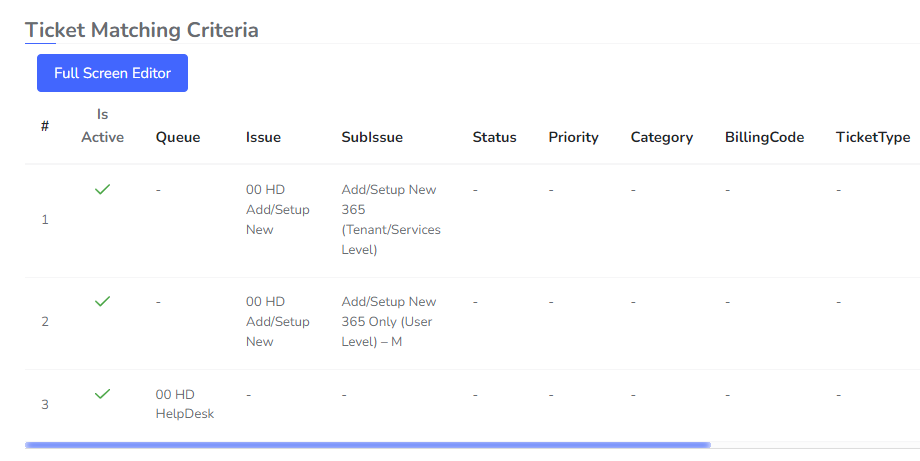Sort by the Issue column header
The image size is (920, 461).
coord(263,137)
